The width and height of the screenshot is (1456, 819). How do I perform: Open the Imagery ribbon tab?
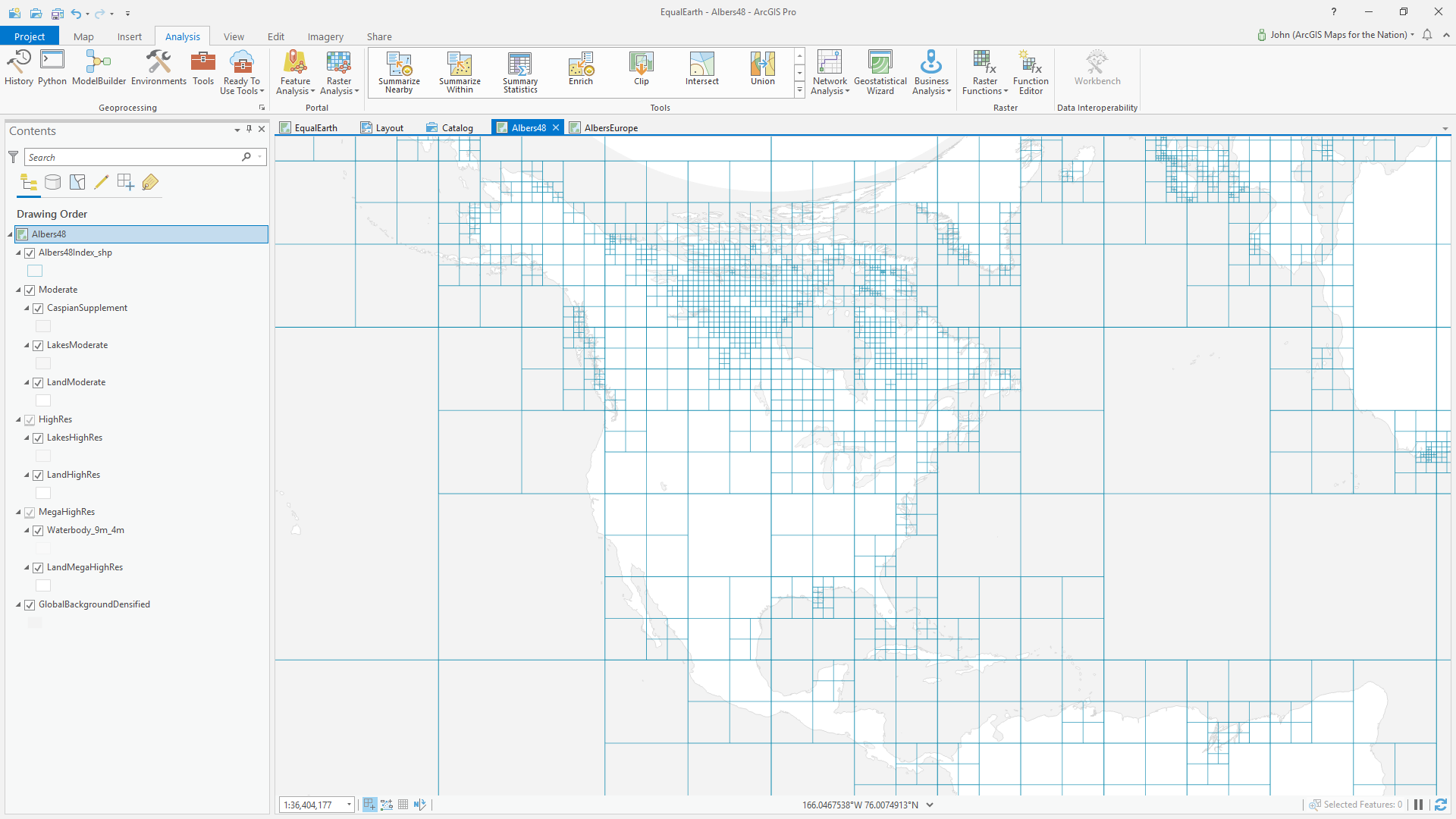coord(325,36)
